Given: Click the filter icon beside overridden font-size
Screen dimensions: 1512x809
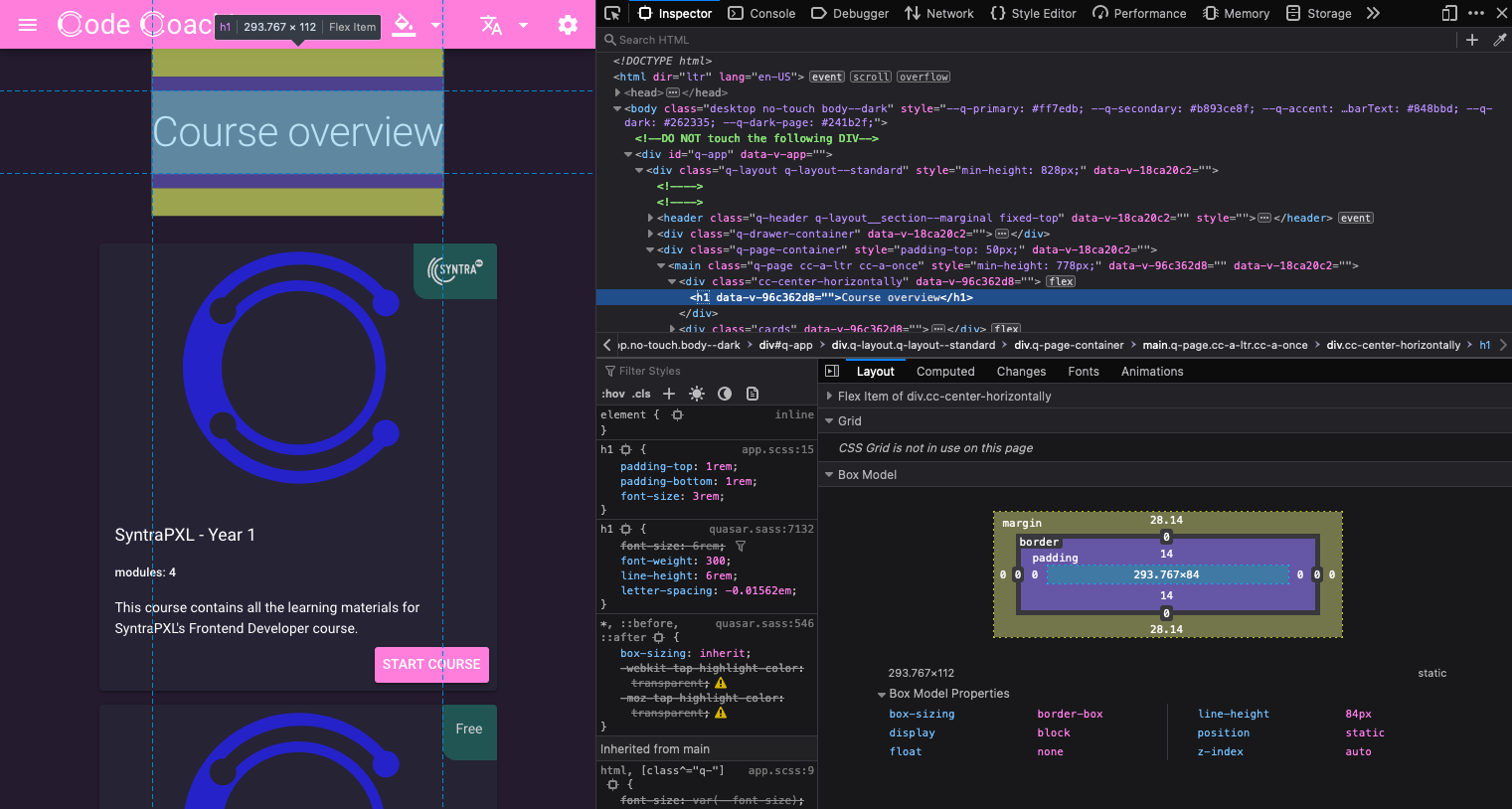Looking at the screenshot, I should click(x=741, y=546).
